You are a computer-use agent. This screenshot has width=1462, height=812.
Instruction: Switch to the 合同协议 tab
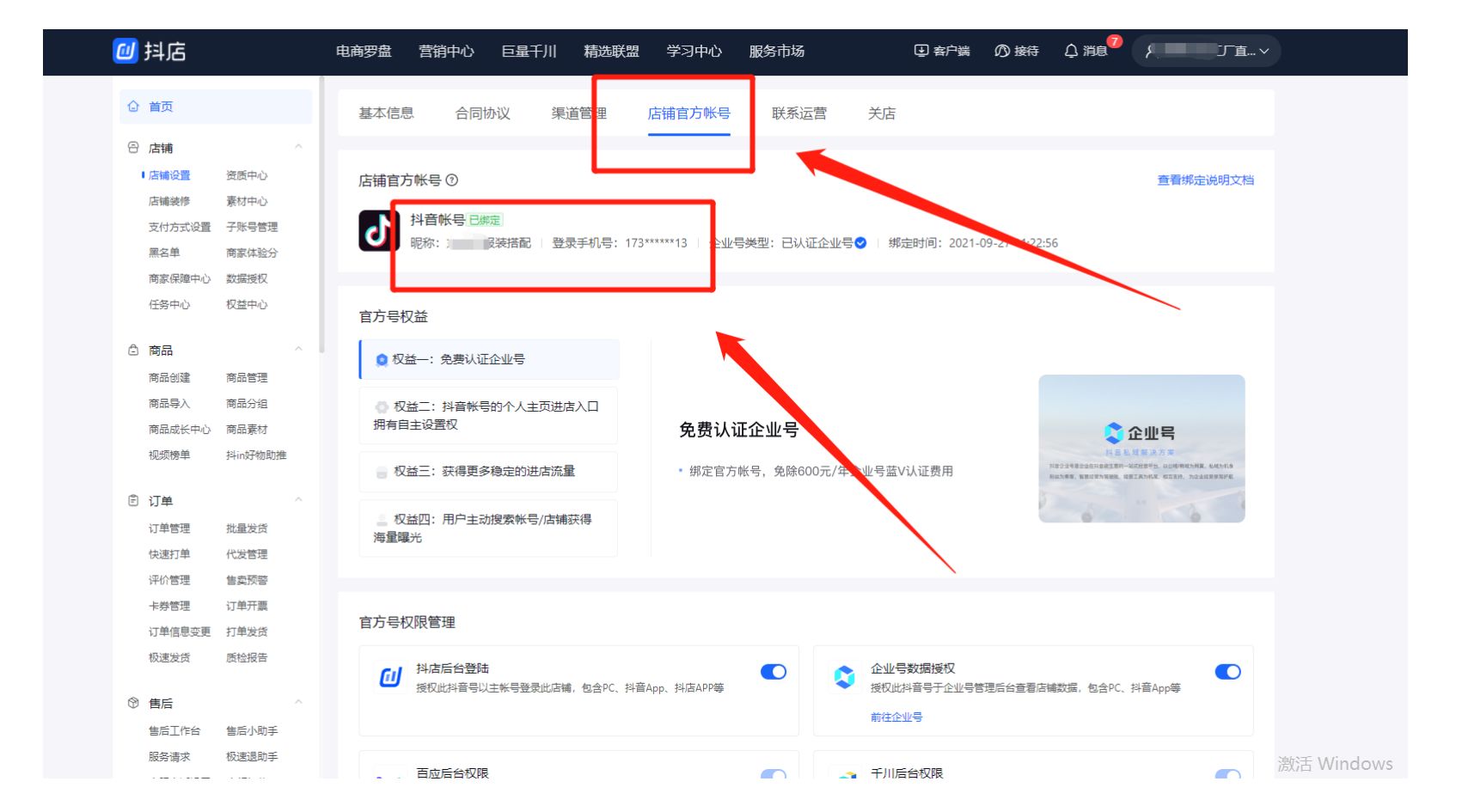[x=482, y=113]
